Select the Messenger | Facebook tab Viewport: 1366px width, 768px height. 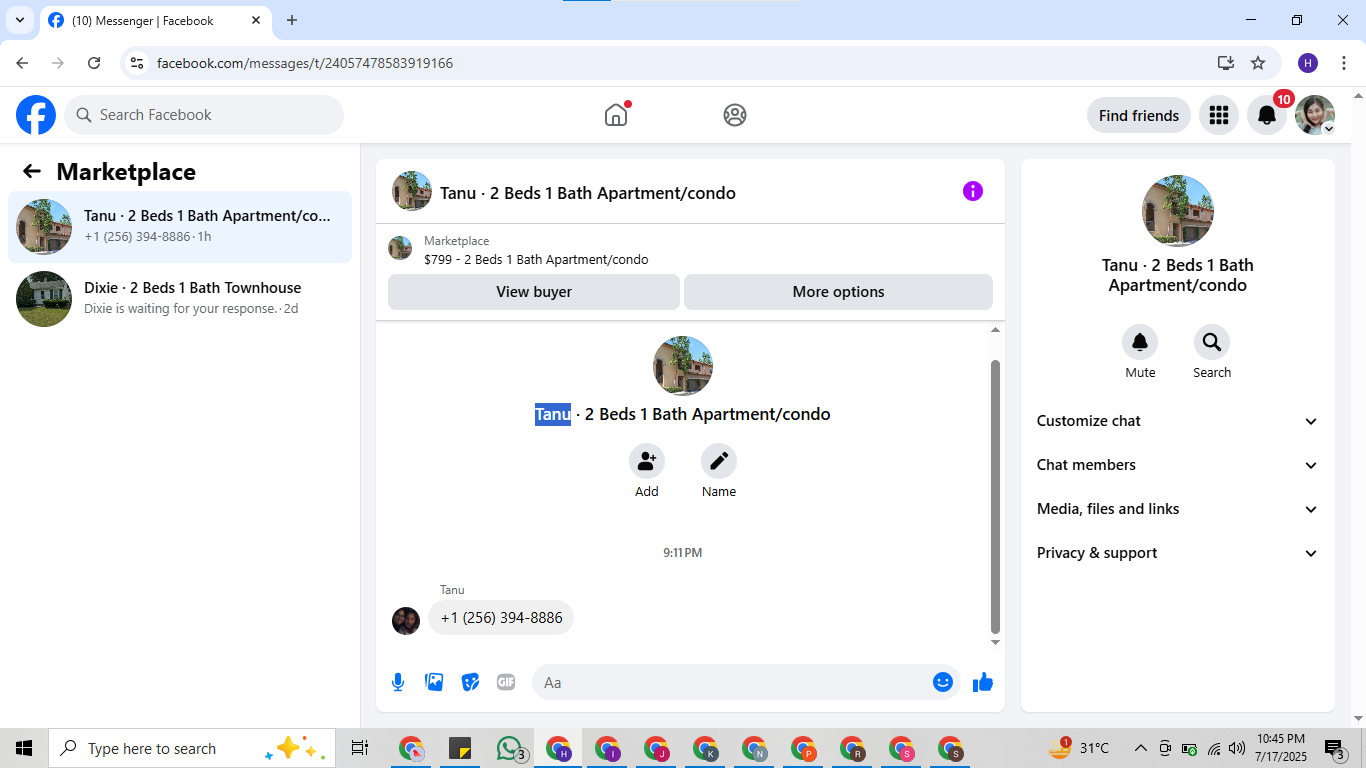155,20
